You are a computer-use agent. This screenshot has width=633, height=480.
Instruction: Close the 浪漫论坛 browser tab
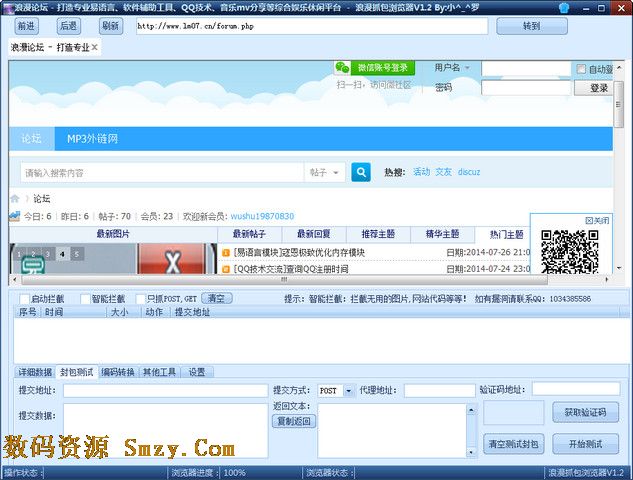click(95, 47)
